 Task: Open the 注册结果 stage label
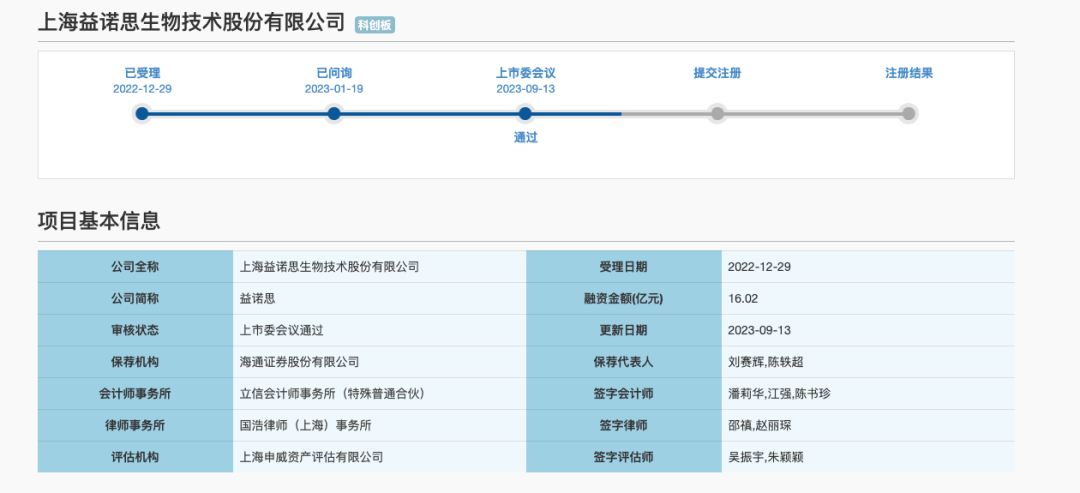coord(908,73)
